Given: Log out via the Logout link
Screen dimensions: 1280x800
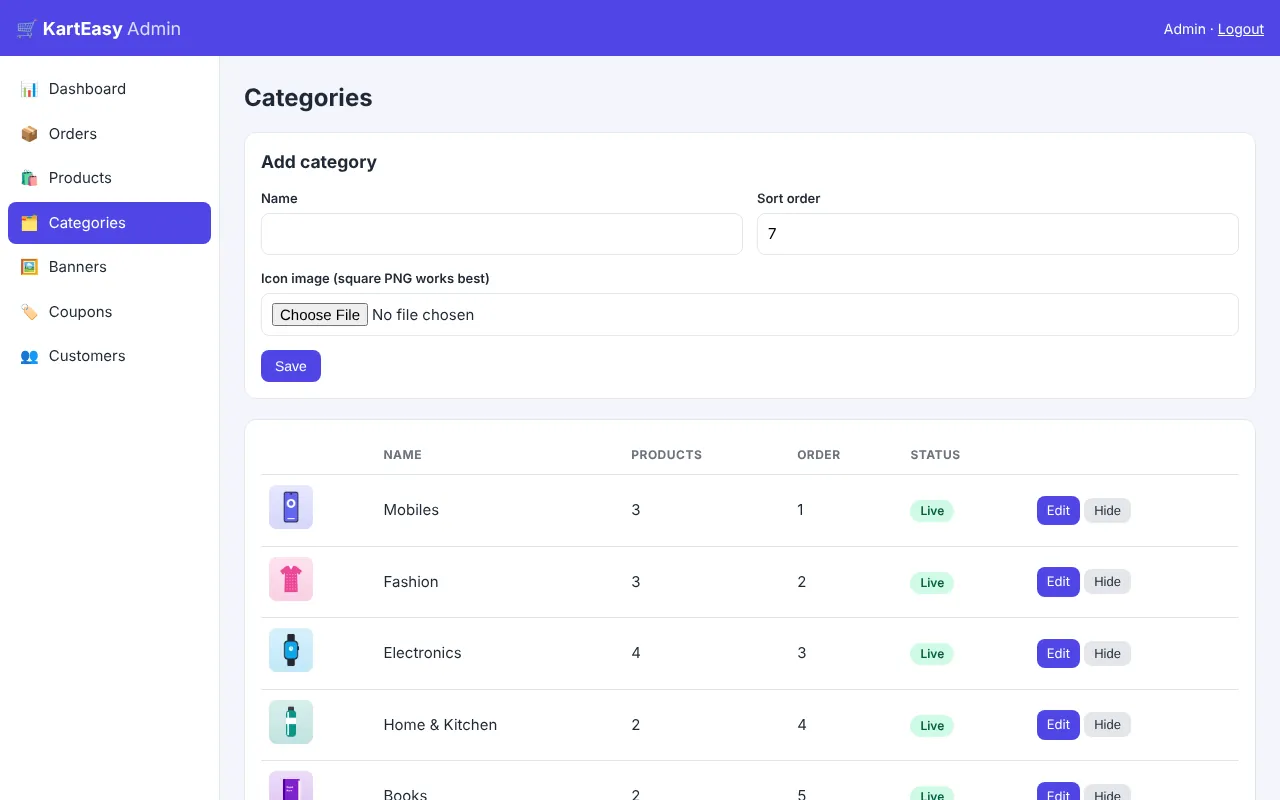Looking at the screenshot, I should click(x=1241, y=29).
